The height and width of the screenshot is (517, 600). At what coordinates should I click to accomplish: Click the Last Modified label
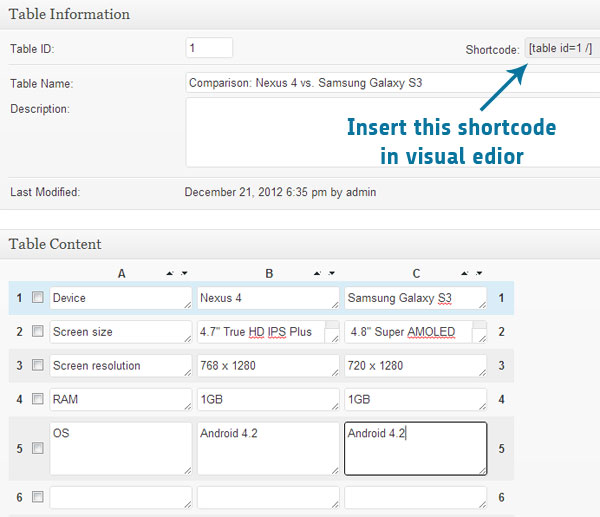pyautogui.click(x=45, y=192)
